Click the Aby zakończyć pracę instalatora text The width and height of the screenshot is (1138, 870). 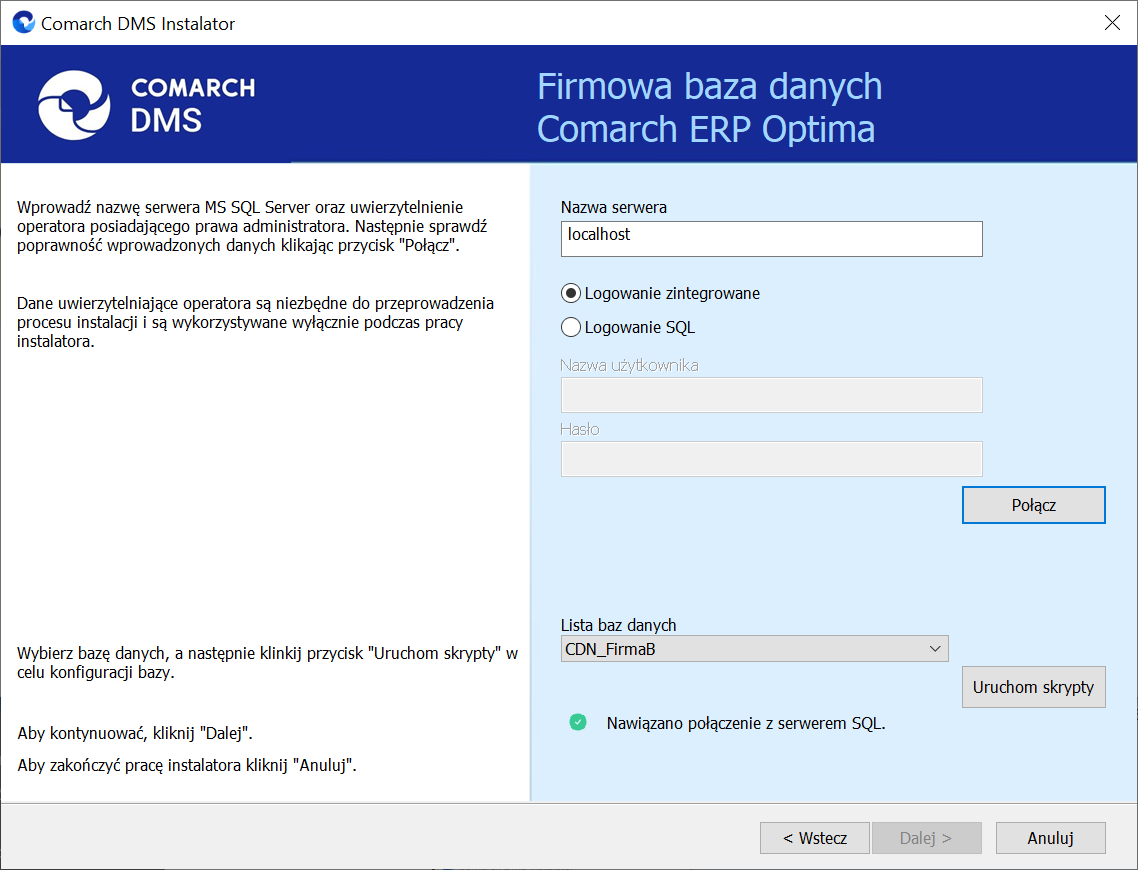coord(187,765)
